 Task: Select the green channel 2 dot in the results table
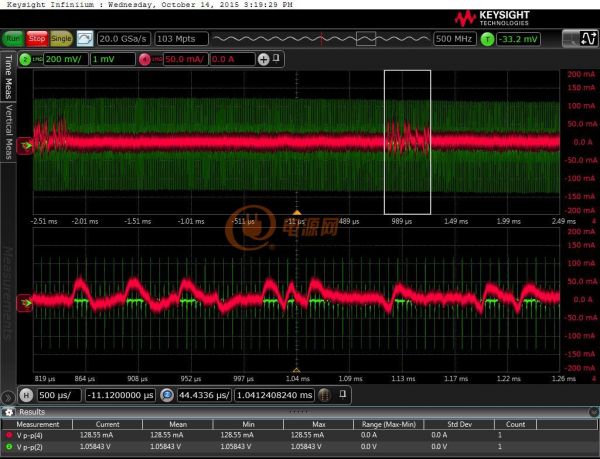click(9, 446)
